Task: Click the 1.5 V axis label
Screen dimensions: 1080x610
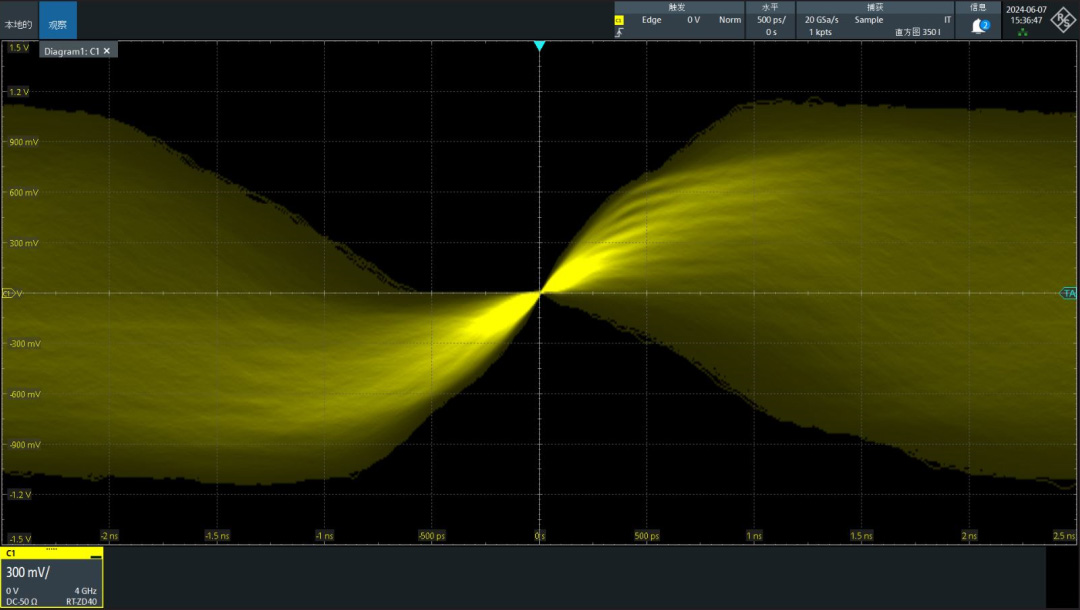Action: pyautogui.click(x=19, y=48)
